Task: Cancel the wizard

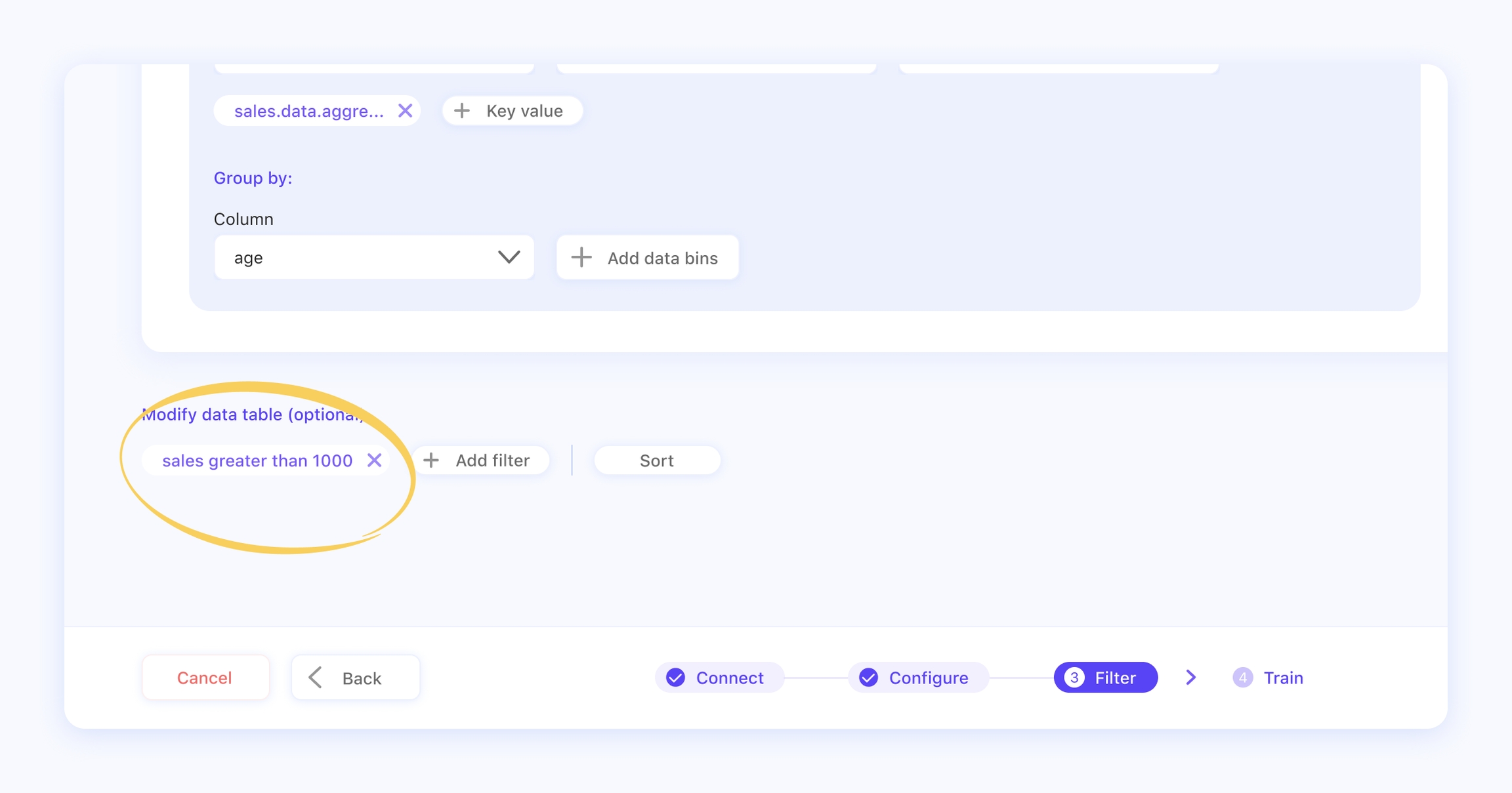Action: tap(205, 678)
